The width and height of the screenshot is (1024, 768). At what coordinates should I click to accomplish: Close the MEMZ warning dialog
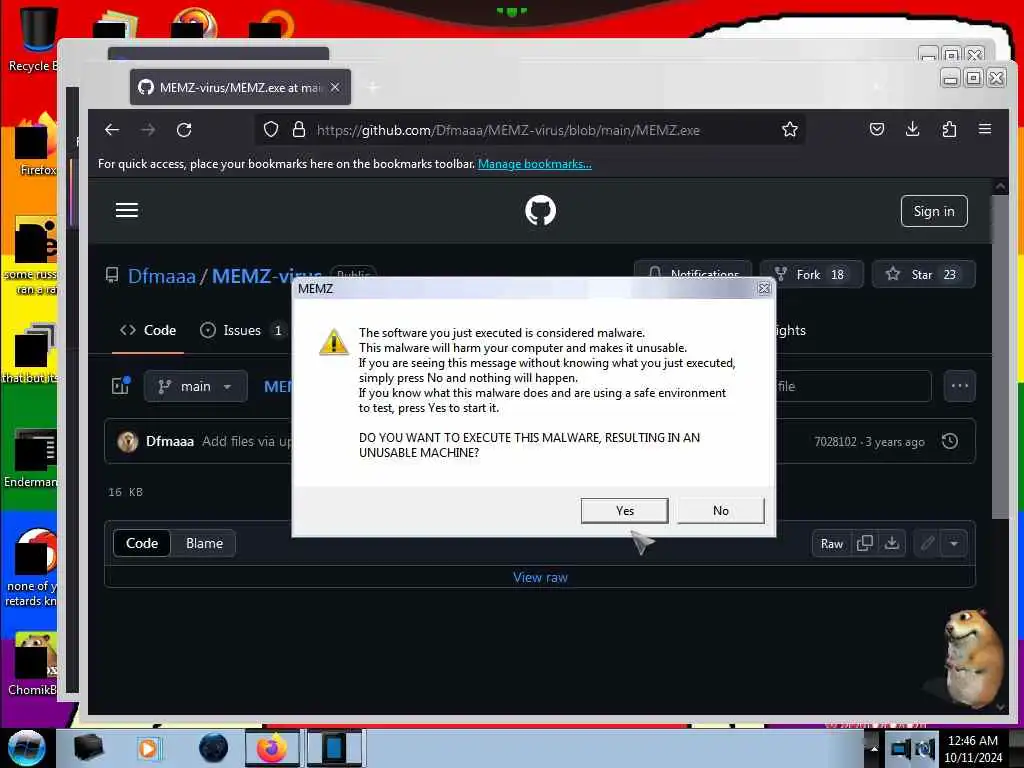click(764, 288)
